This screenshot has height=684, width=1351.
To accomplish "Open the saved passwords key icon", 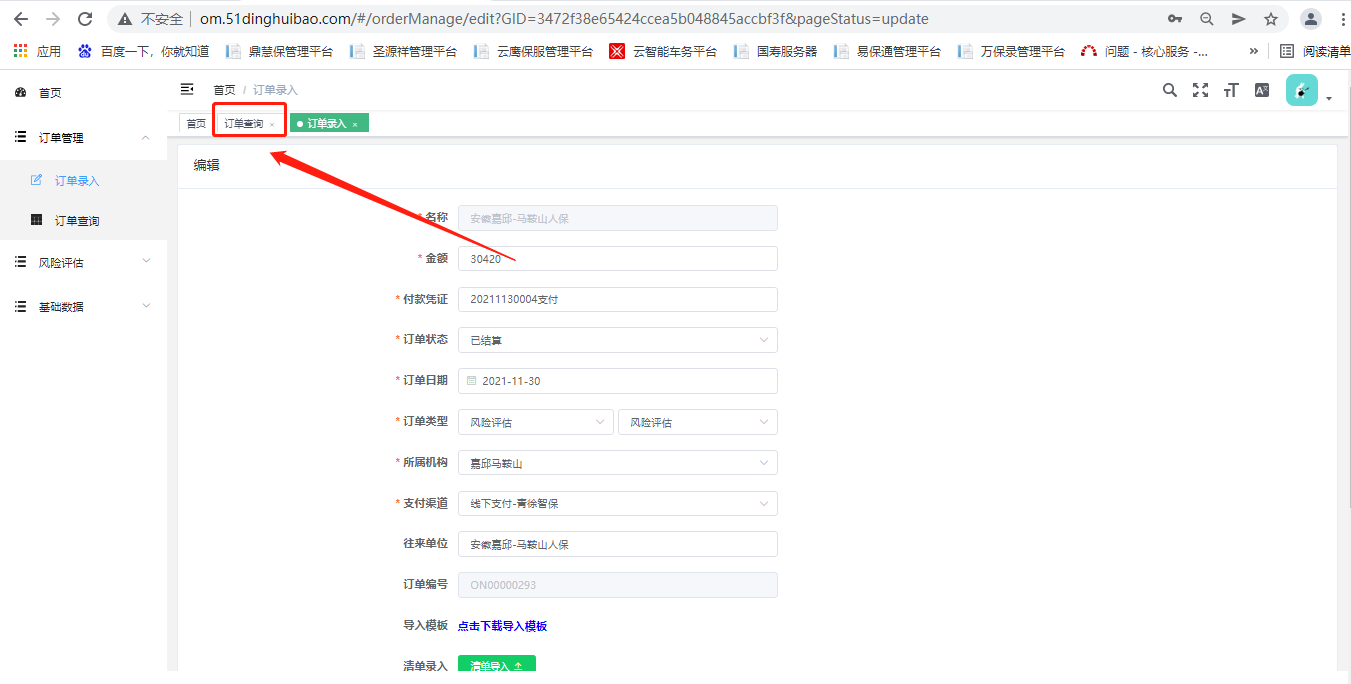I will click(1175, 19).
